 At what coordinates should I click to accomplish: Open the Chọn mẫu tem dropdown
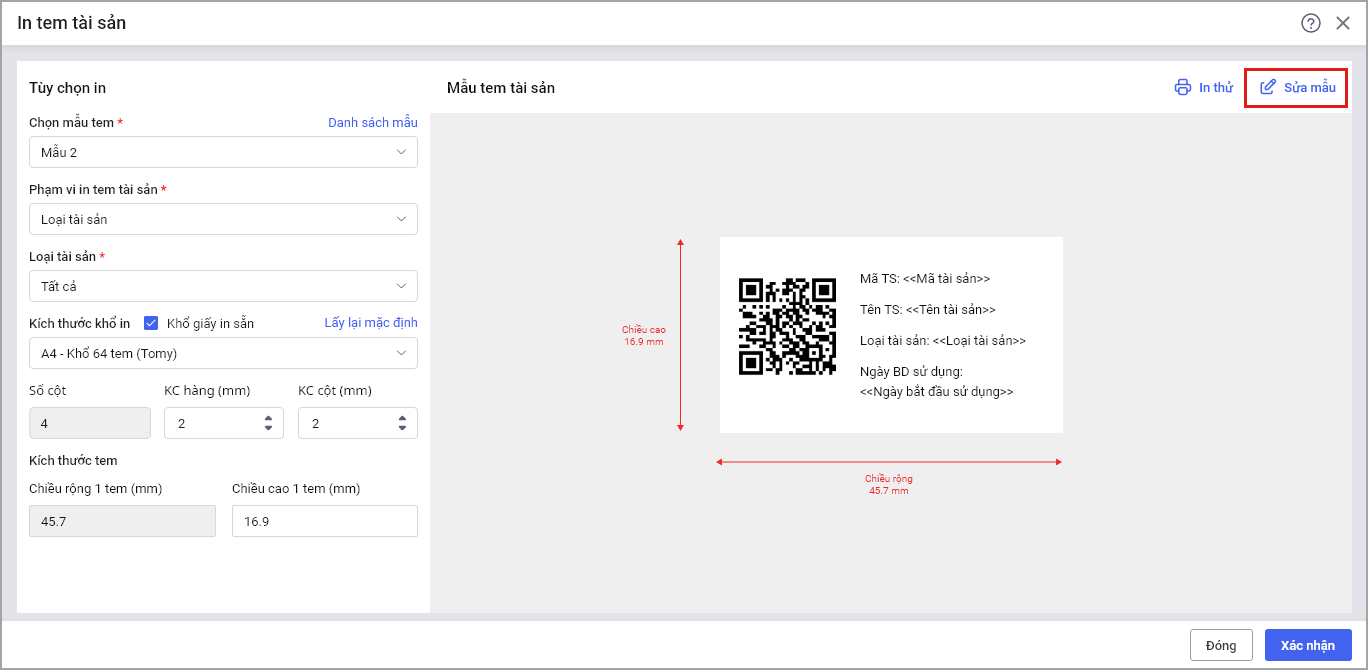223,152
